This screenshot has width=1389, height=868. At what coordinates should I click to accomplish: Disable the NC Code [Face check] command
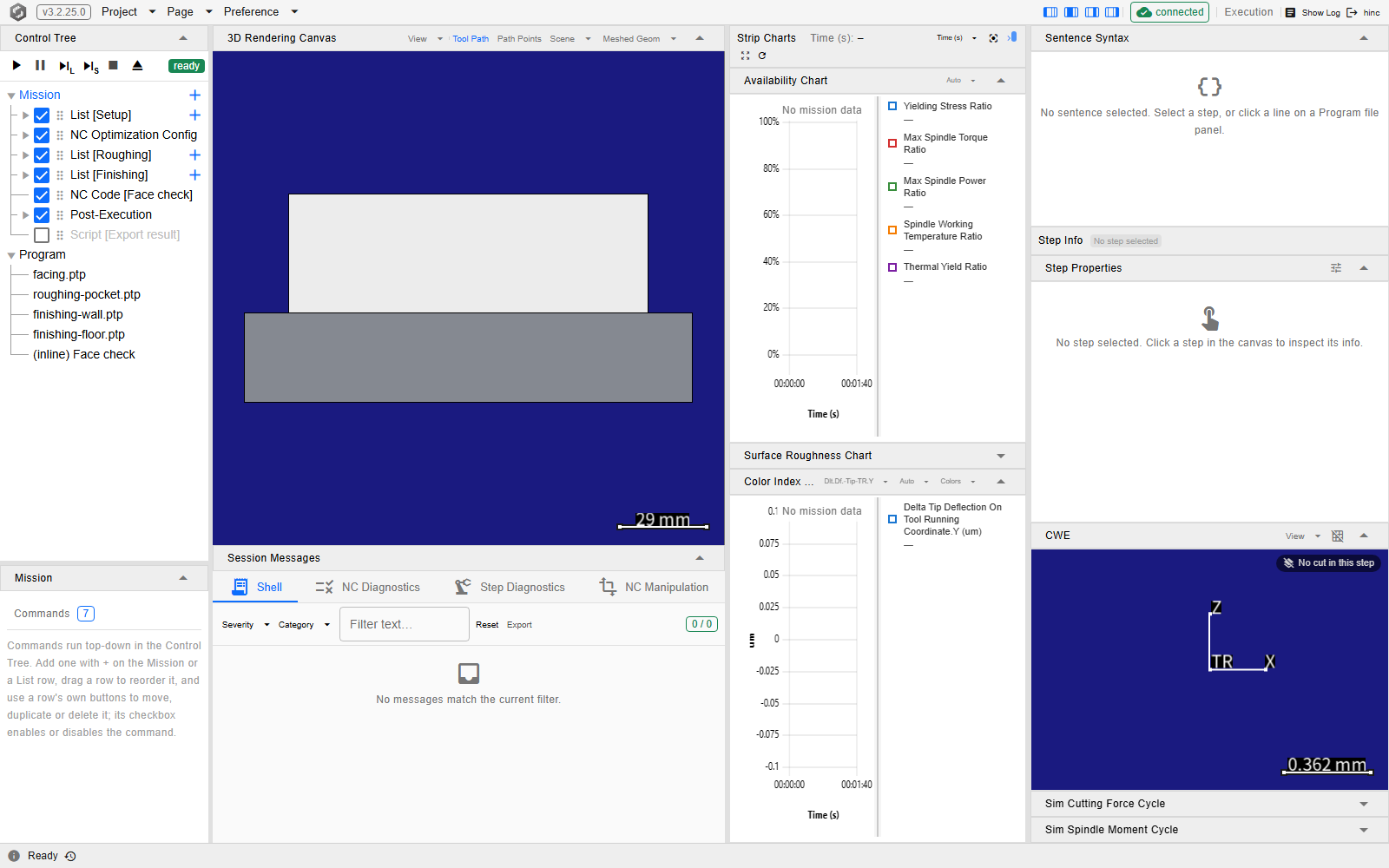click(42, 195)
